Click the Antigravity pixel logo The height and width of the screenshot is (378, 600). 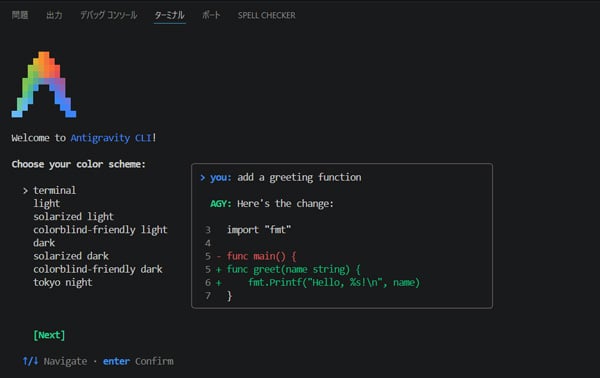point(44,85)
